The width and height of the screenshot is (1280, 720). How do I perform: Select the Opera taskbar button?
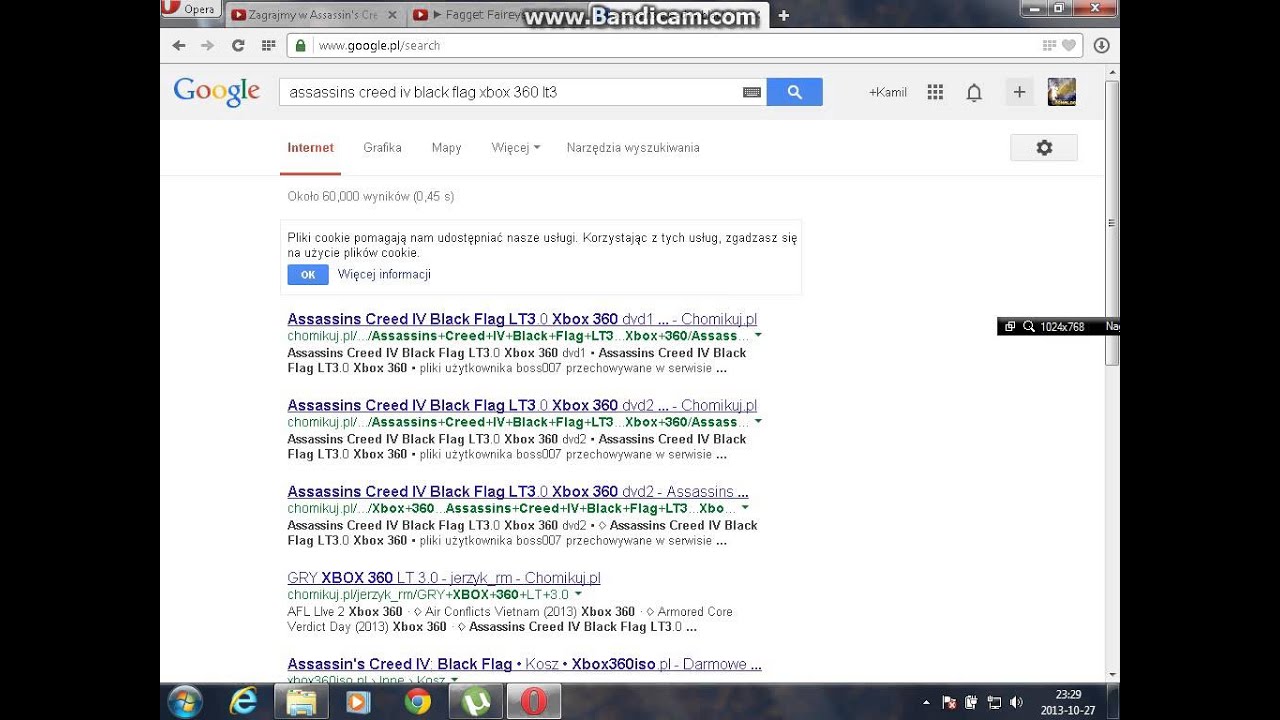point(533,702)
